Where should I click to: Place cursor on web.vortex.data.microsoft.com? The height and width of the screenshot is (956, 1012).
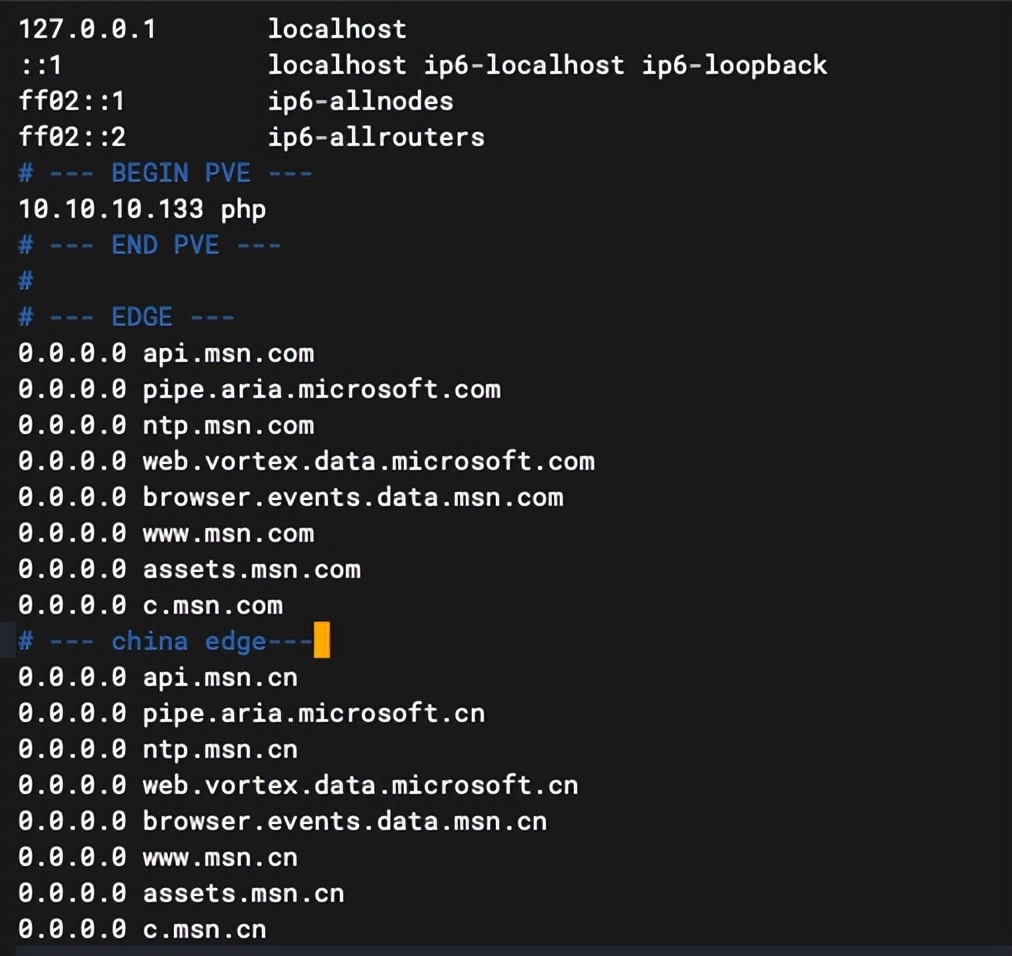click(x=368, y=461)
